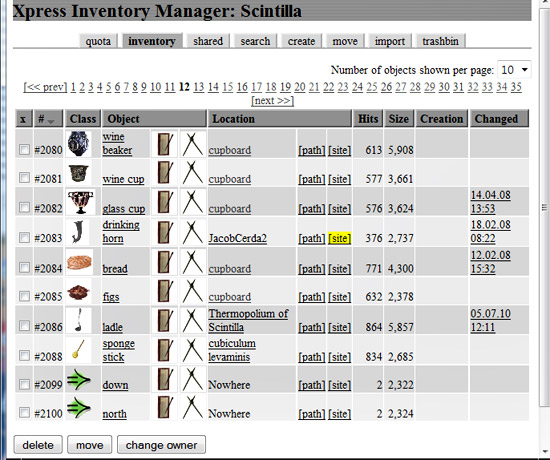Go to the previous page link
550x460 pixels.
pos(45,87)
